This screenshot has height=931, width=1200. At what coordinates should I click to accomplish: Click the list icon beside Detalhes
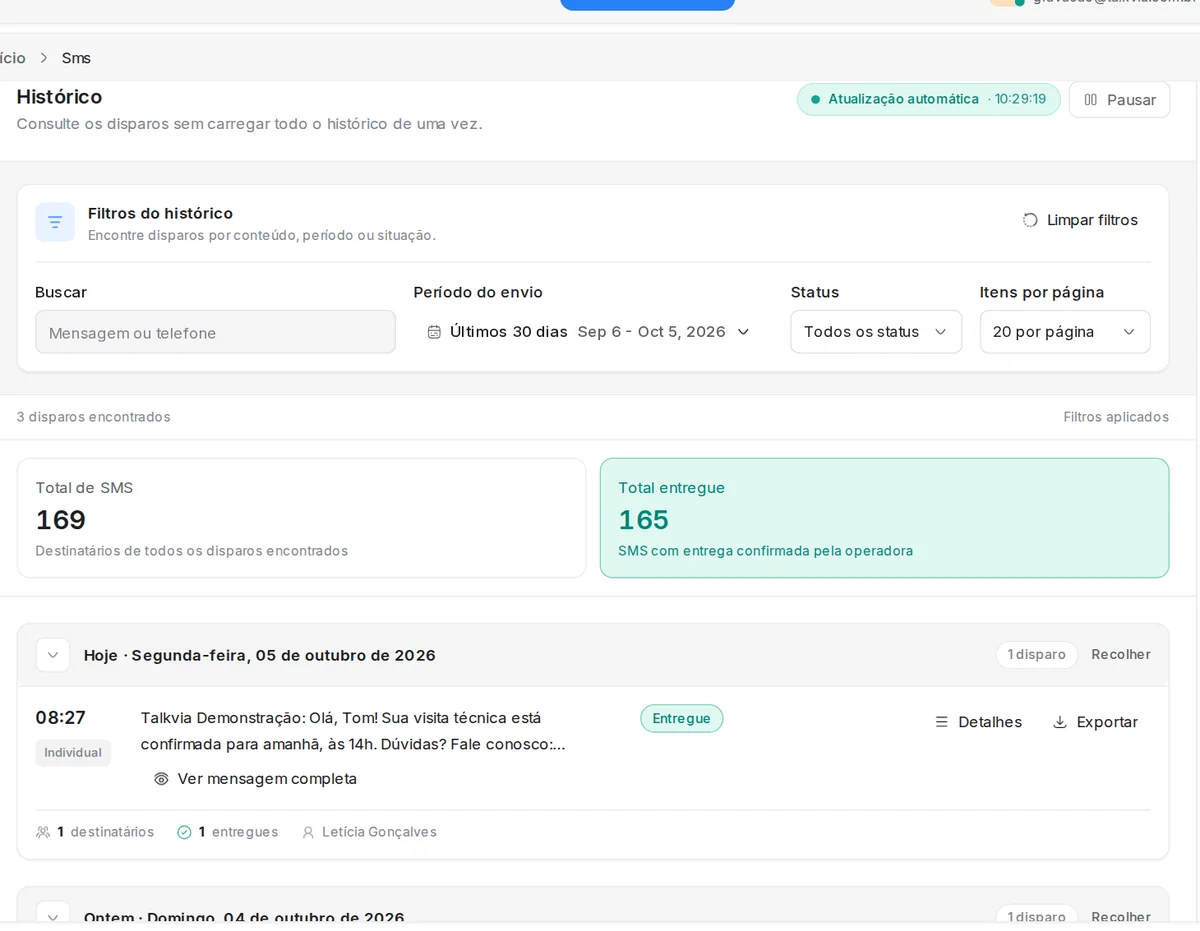[941, 722]
